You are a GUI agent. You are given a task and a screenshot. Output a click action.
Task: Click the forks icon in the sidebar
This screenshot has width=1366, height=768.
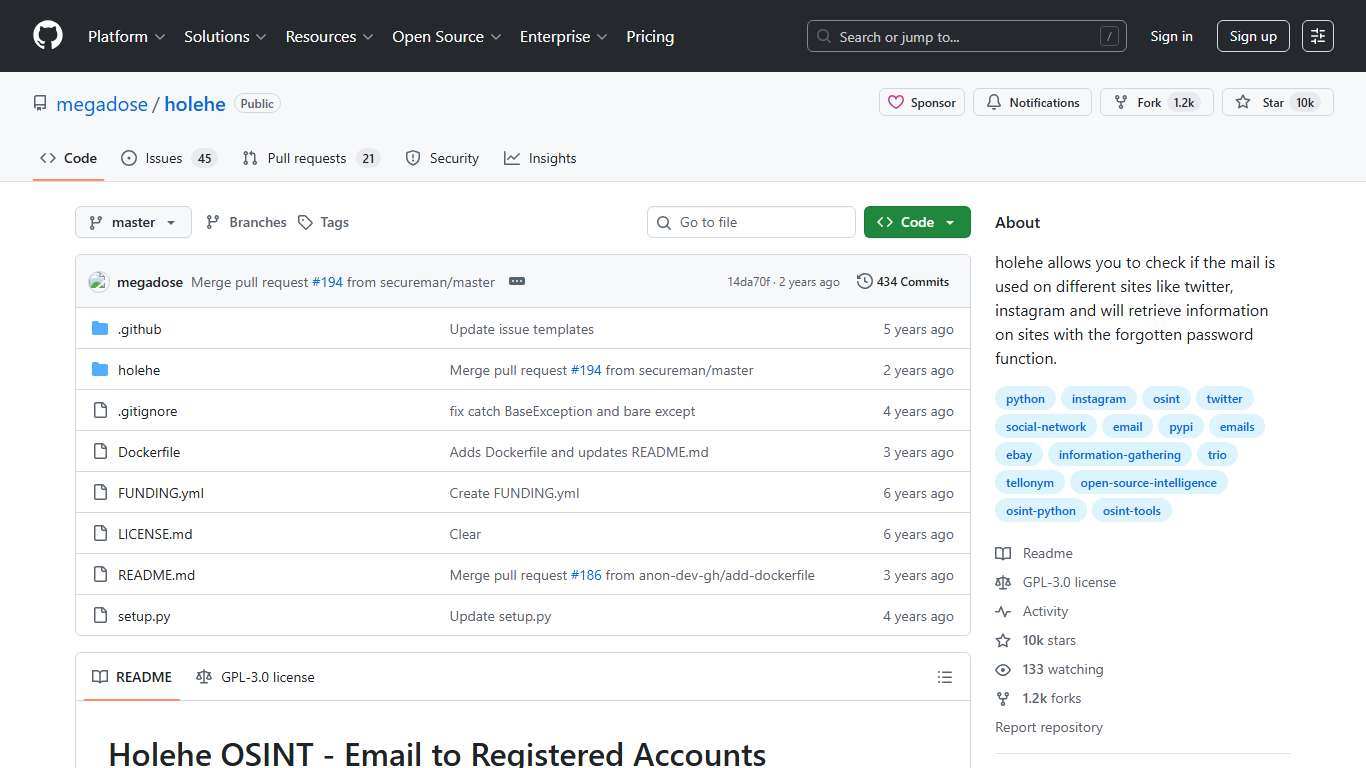click(x=1003, y=698)
